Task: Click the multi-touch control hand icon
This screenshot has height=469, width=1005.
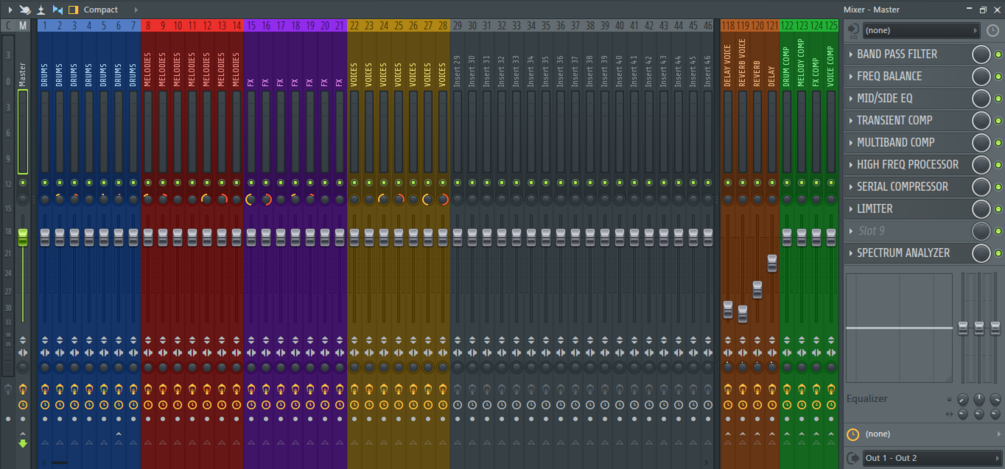Action: click(24, 10)
